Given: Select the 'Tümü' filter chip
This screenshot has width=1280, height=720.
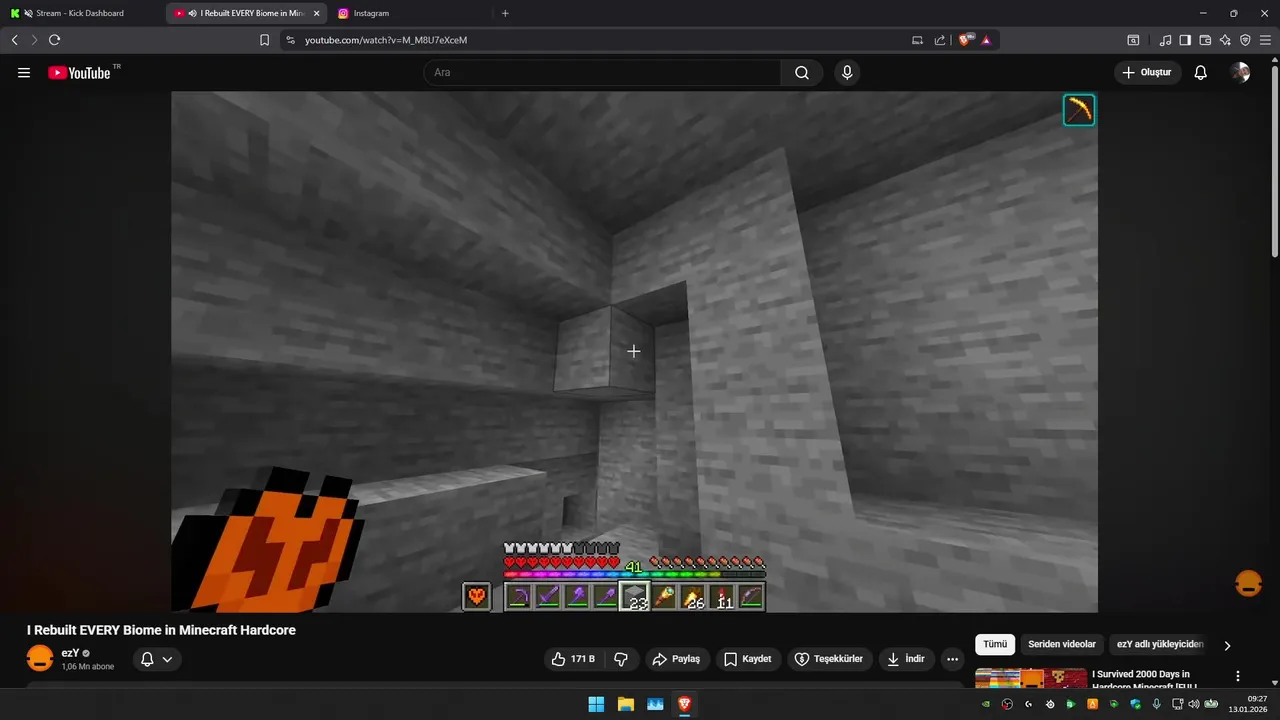Looking at the screenshot, I should click(995, 645).
